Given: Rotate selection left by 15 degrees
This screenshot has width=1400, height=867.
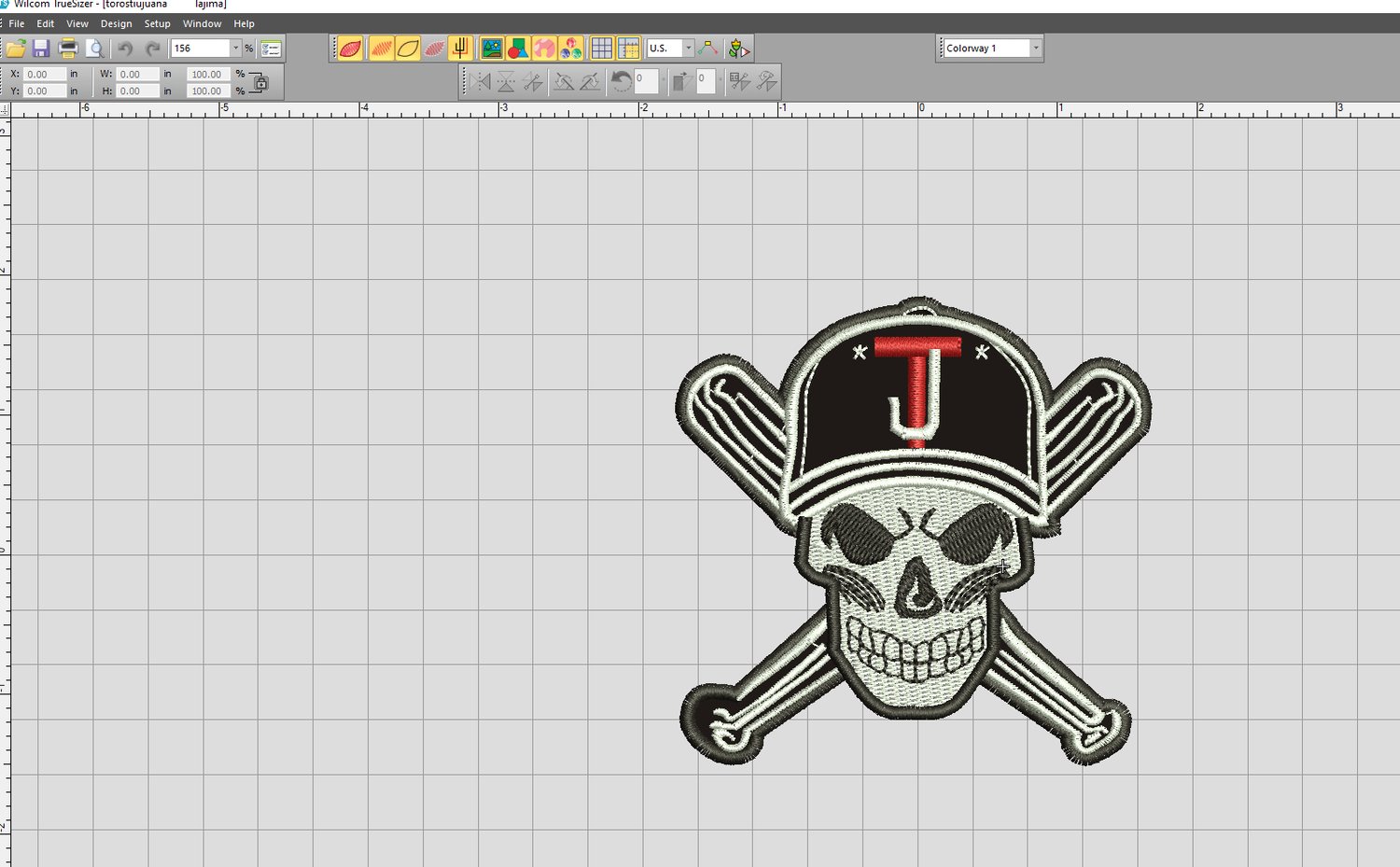Looking at the screenshot, I should [564, 82].
